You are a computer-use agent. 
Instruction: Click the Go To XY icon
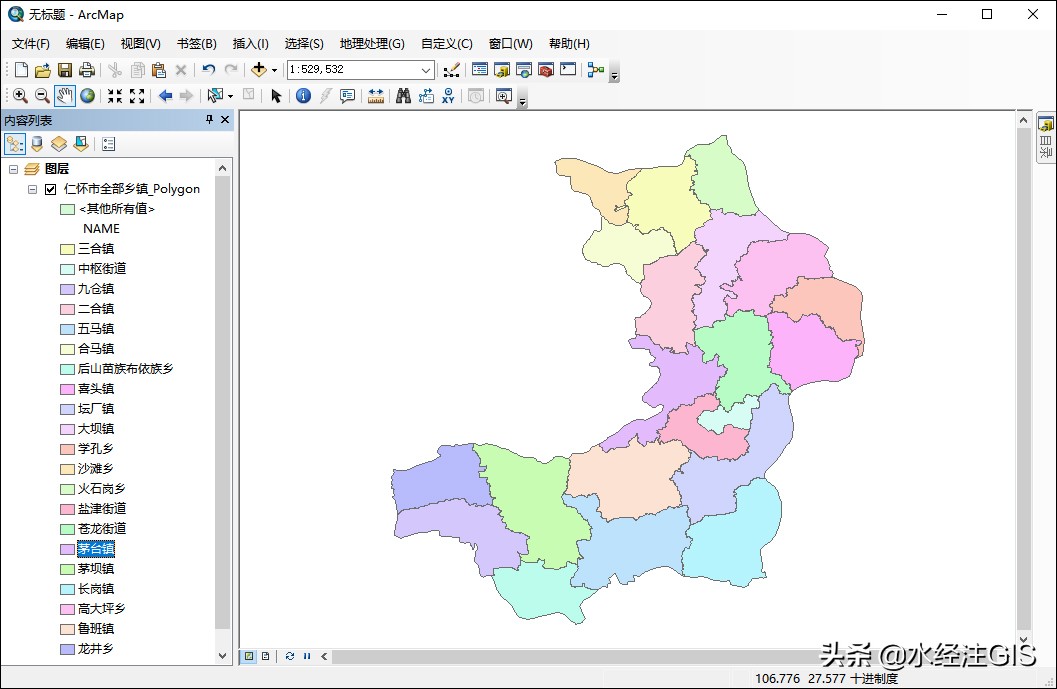(448, 96)
